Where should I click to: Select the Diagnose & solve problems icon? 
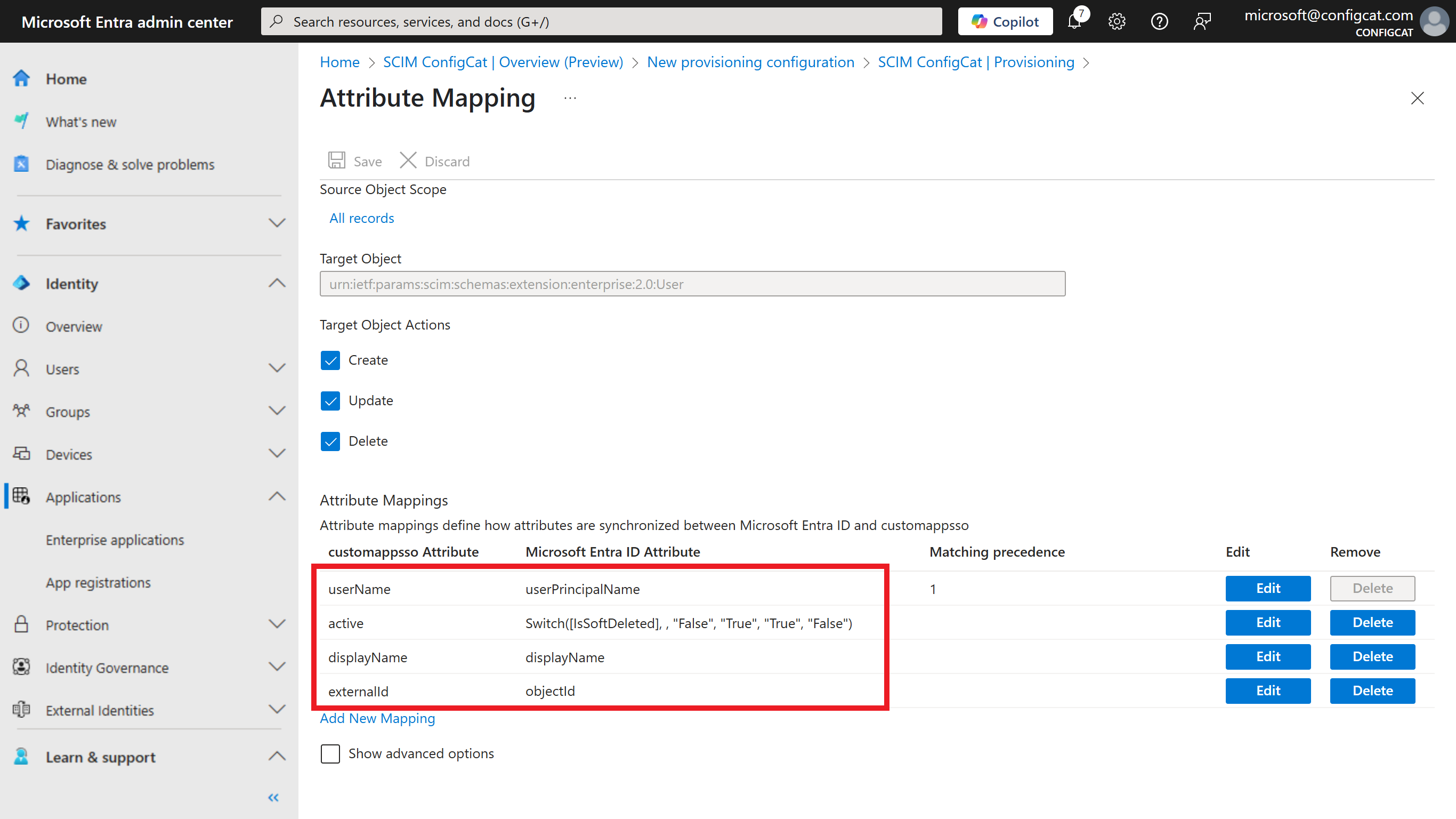(21, 164)
